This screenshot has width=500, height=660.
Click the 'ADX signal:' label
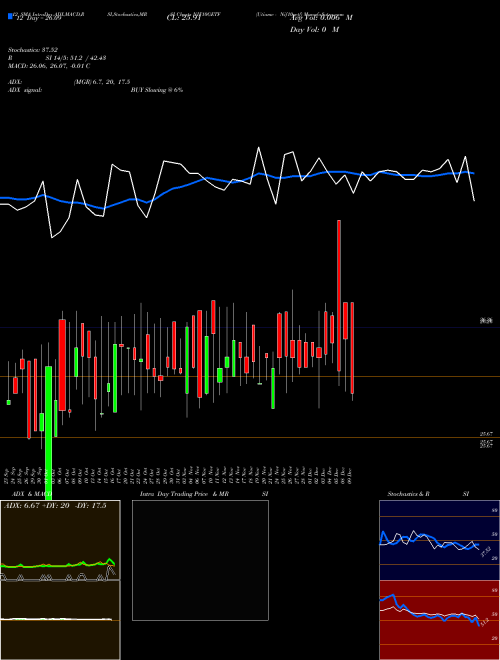click(25, 90)
